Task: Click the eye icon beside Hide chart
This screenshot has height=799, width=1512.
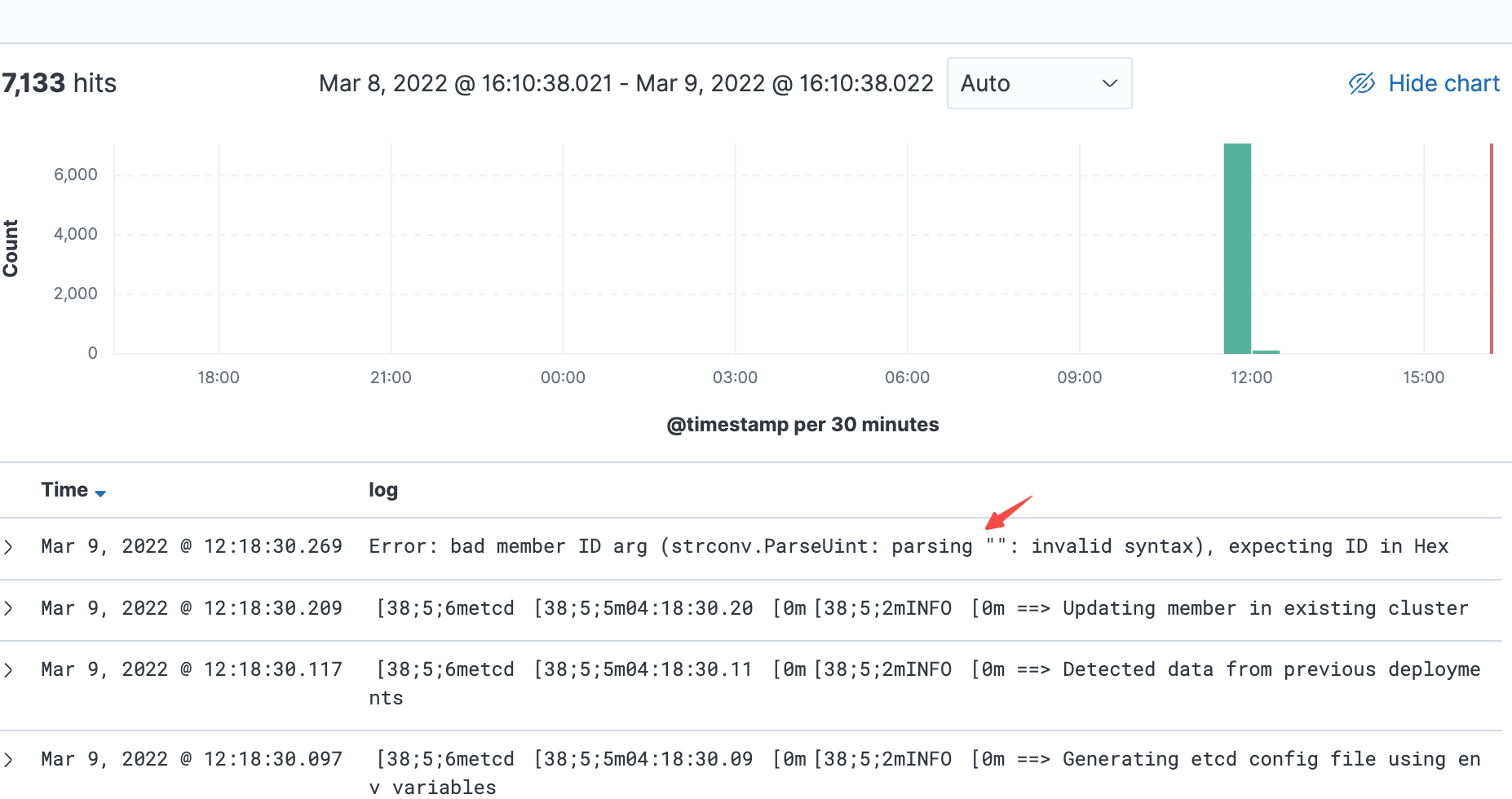Action: (x=1360, y=82)
